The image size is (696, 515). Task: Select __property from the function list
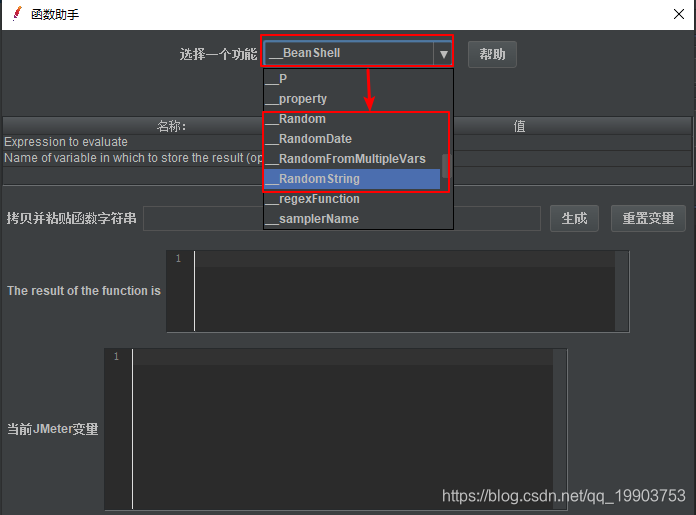pyautogui.click(x=353, y=99)
